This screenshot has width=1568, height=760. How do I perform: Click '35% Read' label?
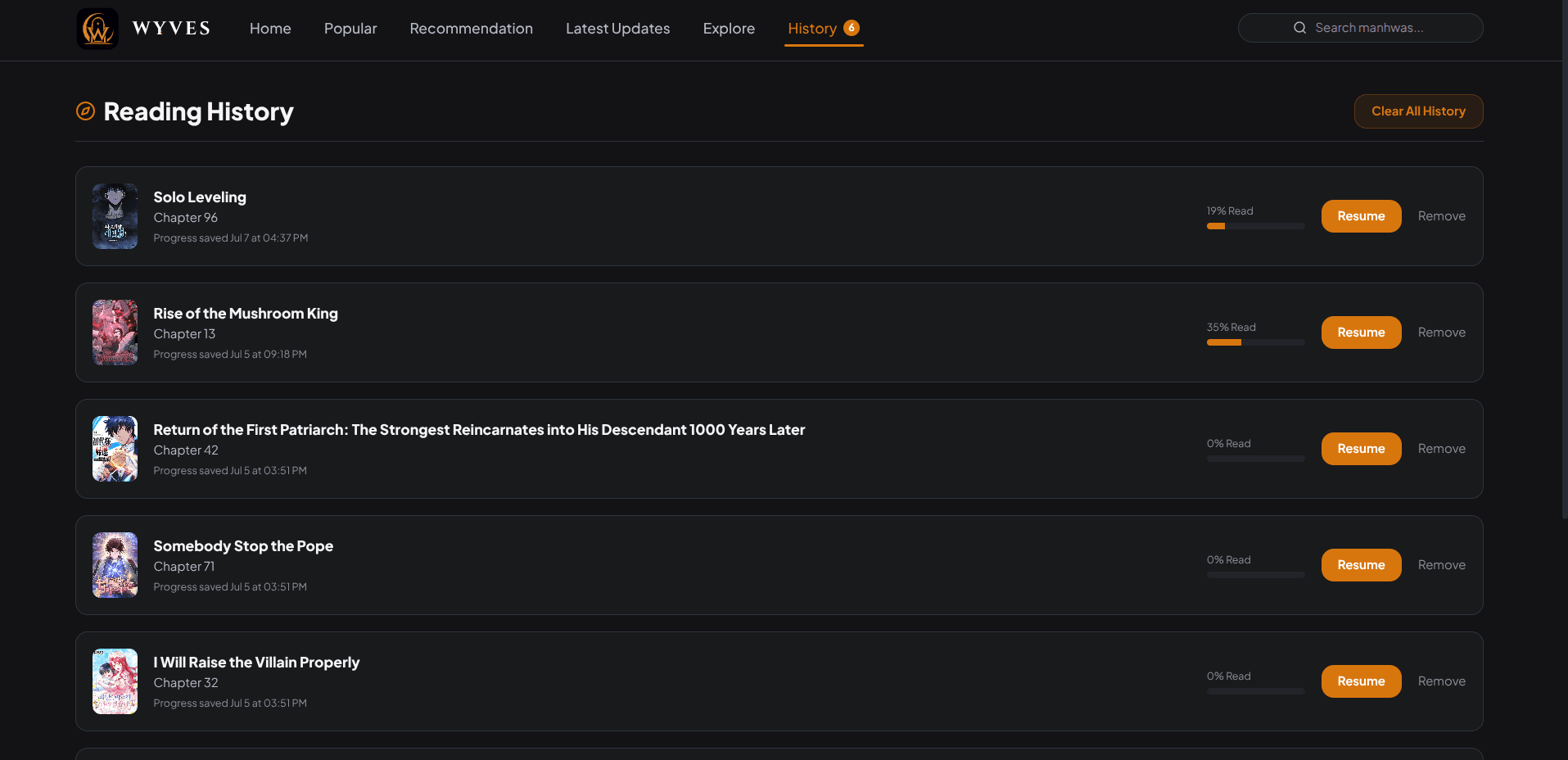1231,328
